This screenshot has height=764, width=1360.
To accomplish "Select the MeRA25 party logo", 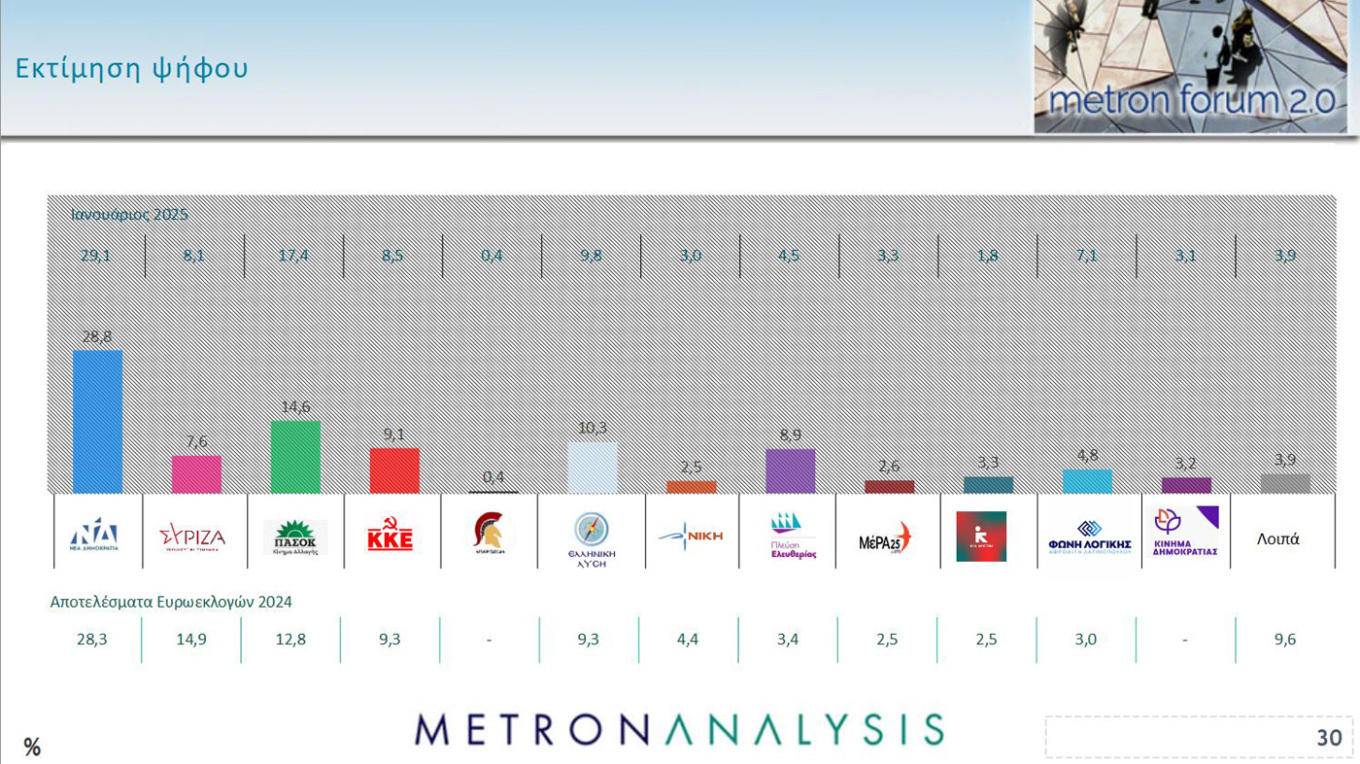I will 885,539.
